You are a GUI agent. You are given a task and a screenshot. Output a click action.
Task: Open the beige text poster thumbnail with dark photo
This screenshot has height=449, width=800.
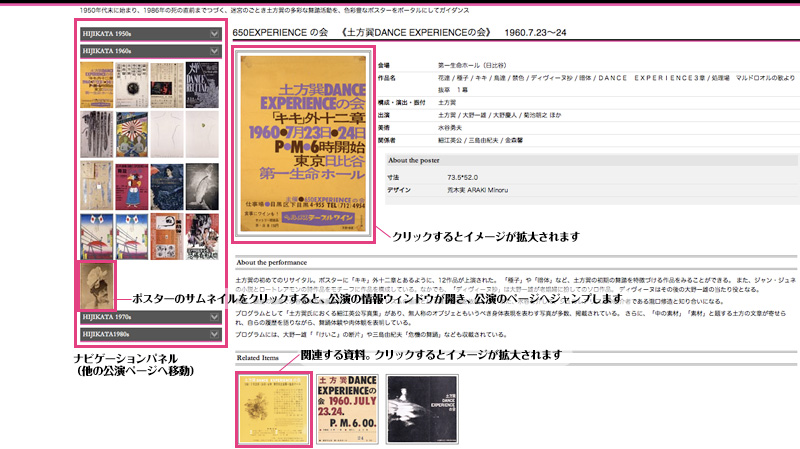pyautogui.click(x=167, y=85)
